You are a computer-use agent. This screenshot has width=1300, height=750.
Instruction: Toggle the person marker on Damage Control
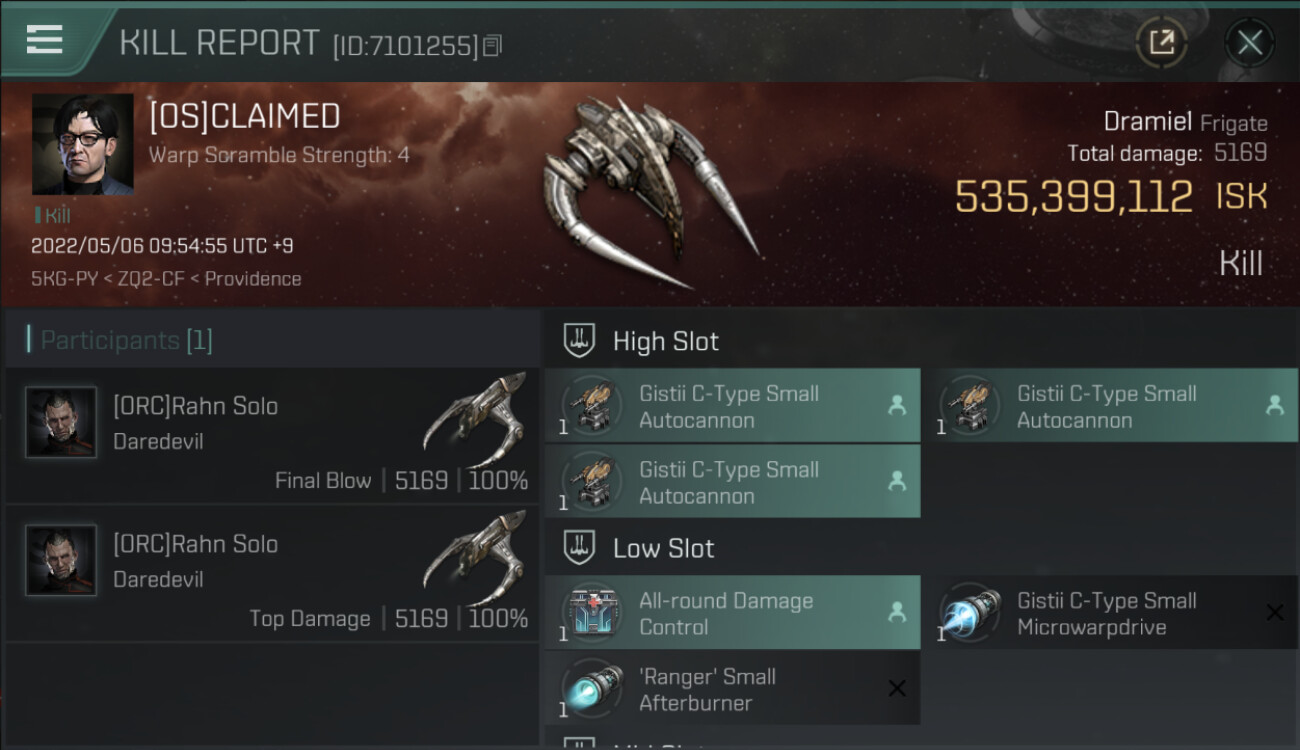pos(897,612)
